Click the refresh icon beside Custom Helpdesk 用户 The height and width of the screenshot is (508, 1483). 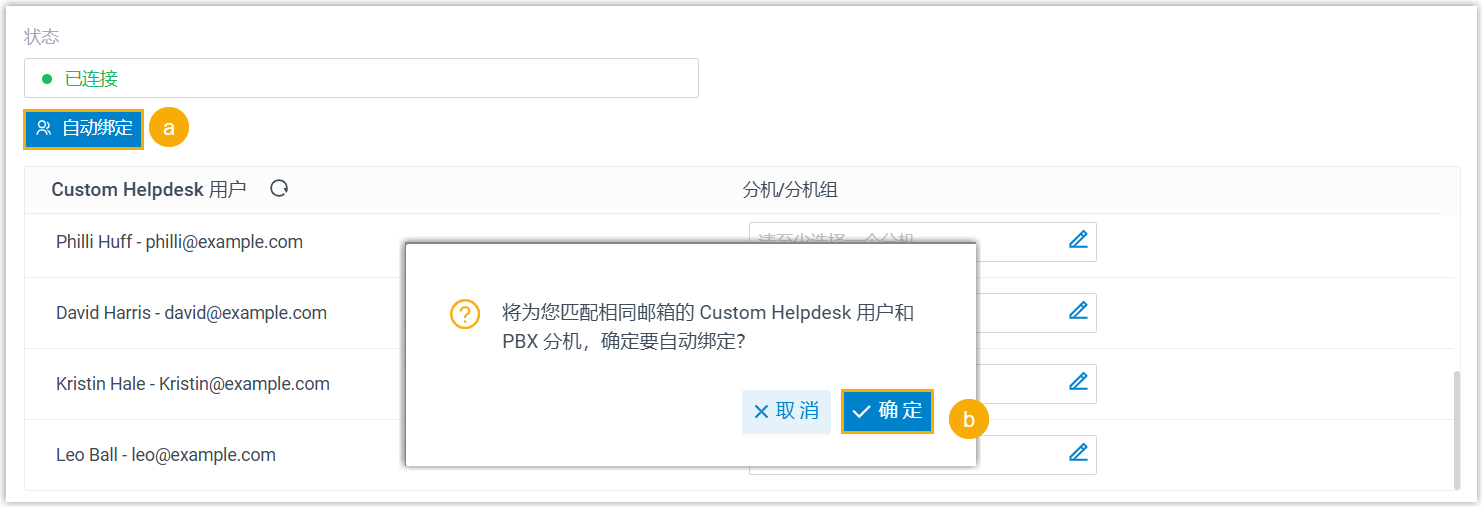(279, 189)
